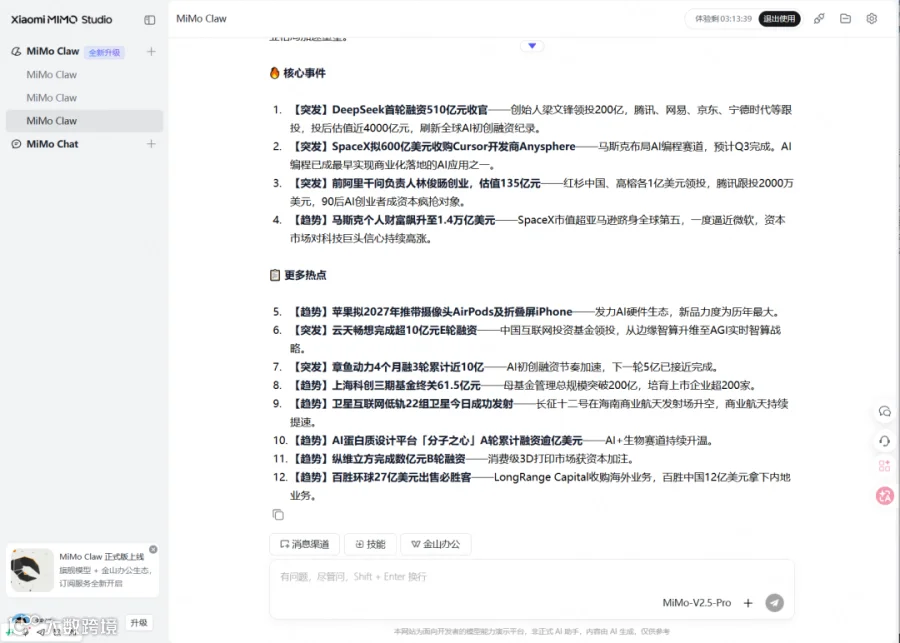Click the 全新升级 badge
Image resolution: width=900 pixels, height=643 pixels.
[x=104, y=52]
